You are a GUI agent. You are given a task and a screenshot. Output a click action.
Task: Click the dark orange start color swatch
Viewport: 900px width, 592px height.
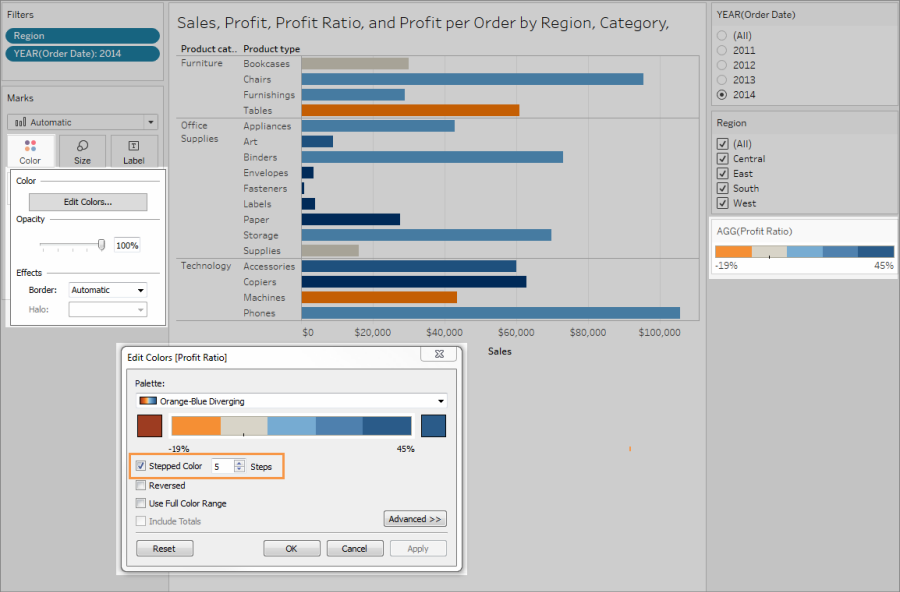[x=149, y=426]
